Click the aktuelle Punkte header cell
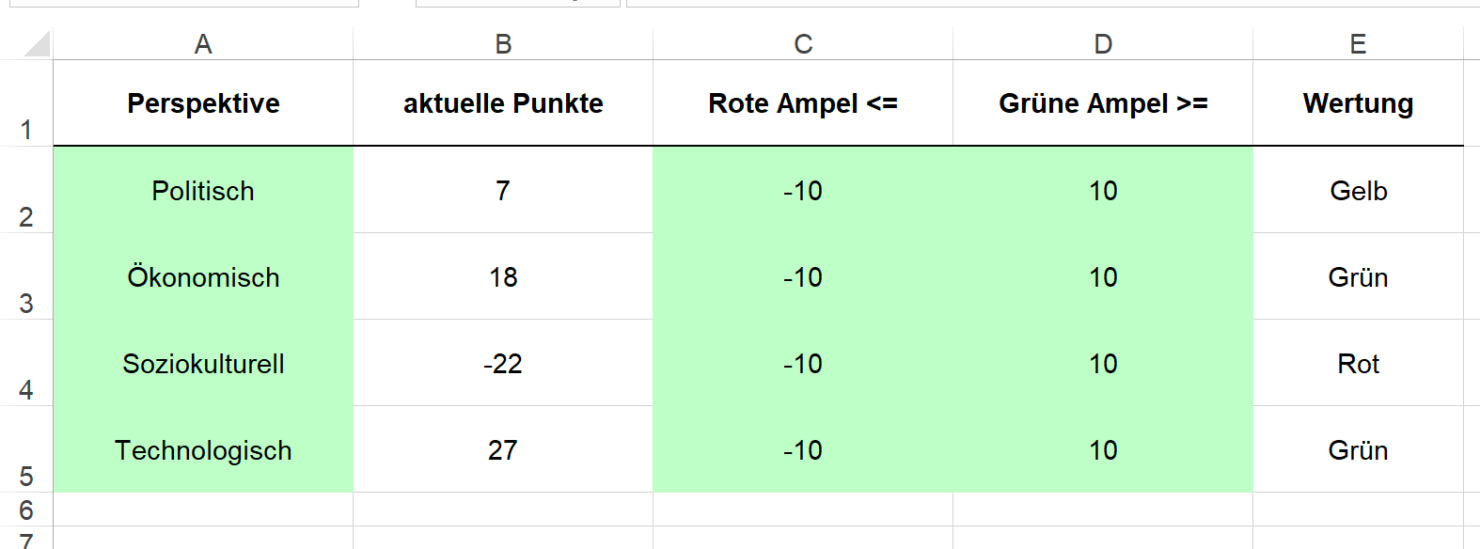Viewport: 1480px width, 549px height. tap(503, 104)
